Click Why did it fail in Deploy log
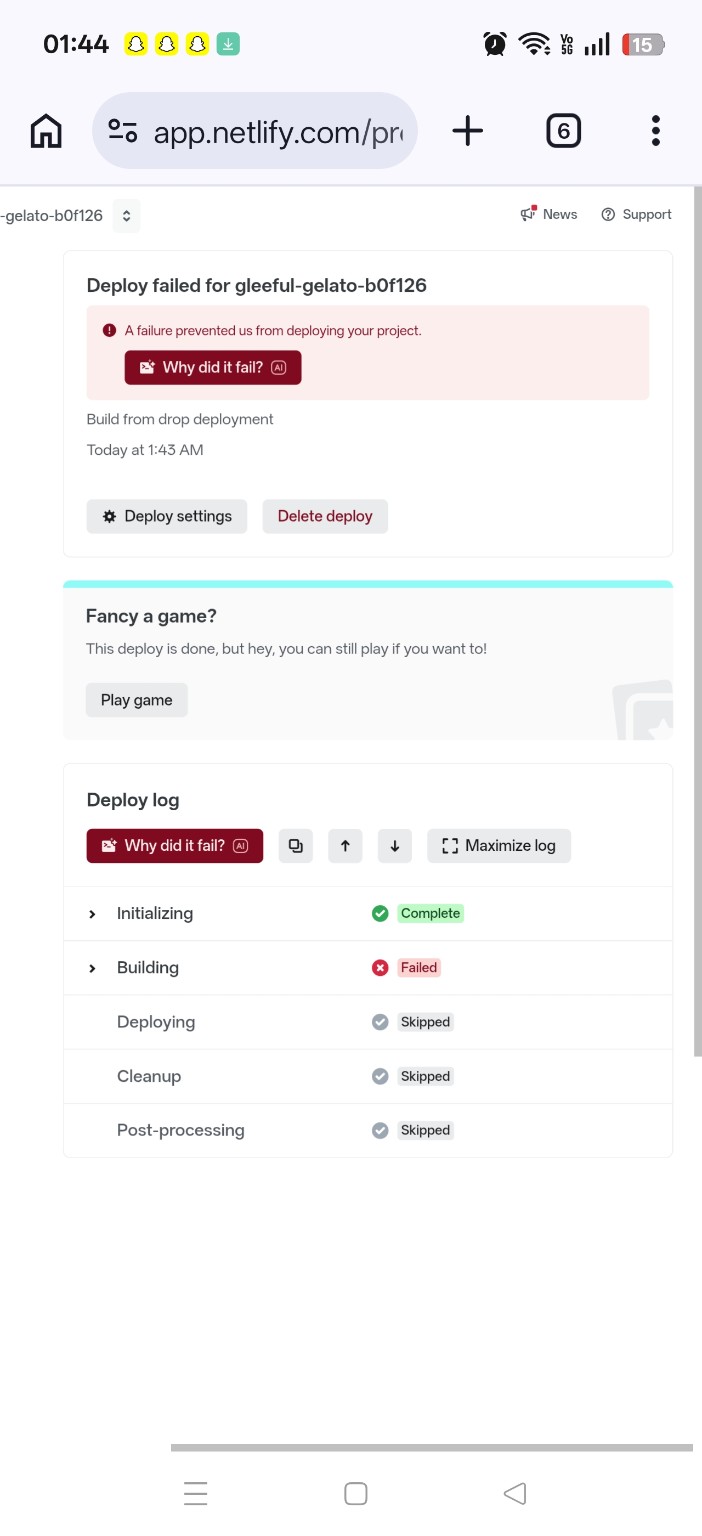 [x=175, y=846]
